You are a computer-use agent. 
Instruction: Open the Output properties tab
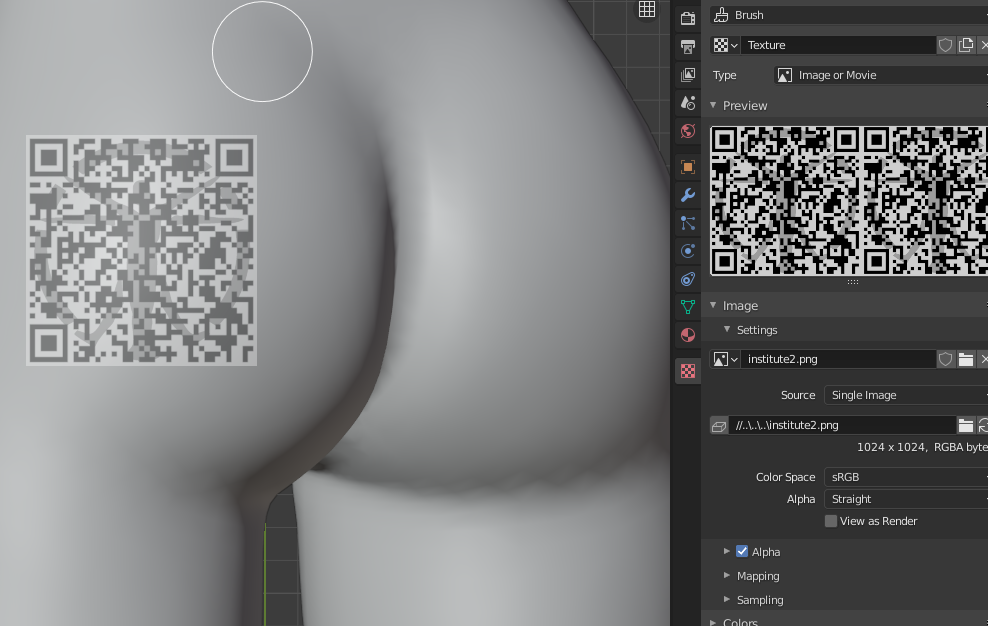[x=687, y=46]
